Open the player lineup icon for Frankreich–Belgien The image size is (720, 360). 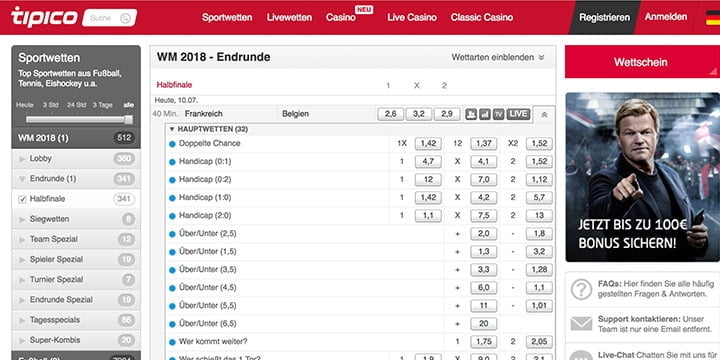471,114
